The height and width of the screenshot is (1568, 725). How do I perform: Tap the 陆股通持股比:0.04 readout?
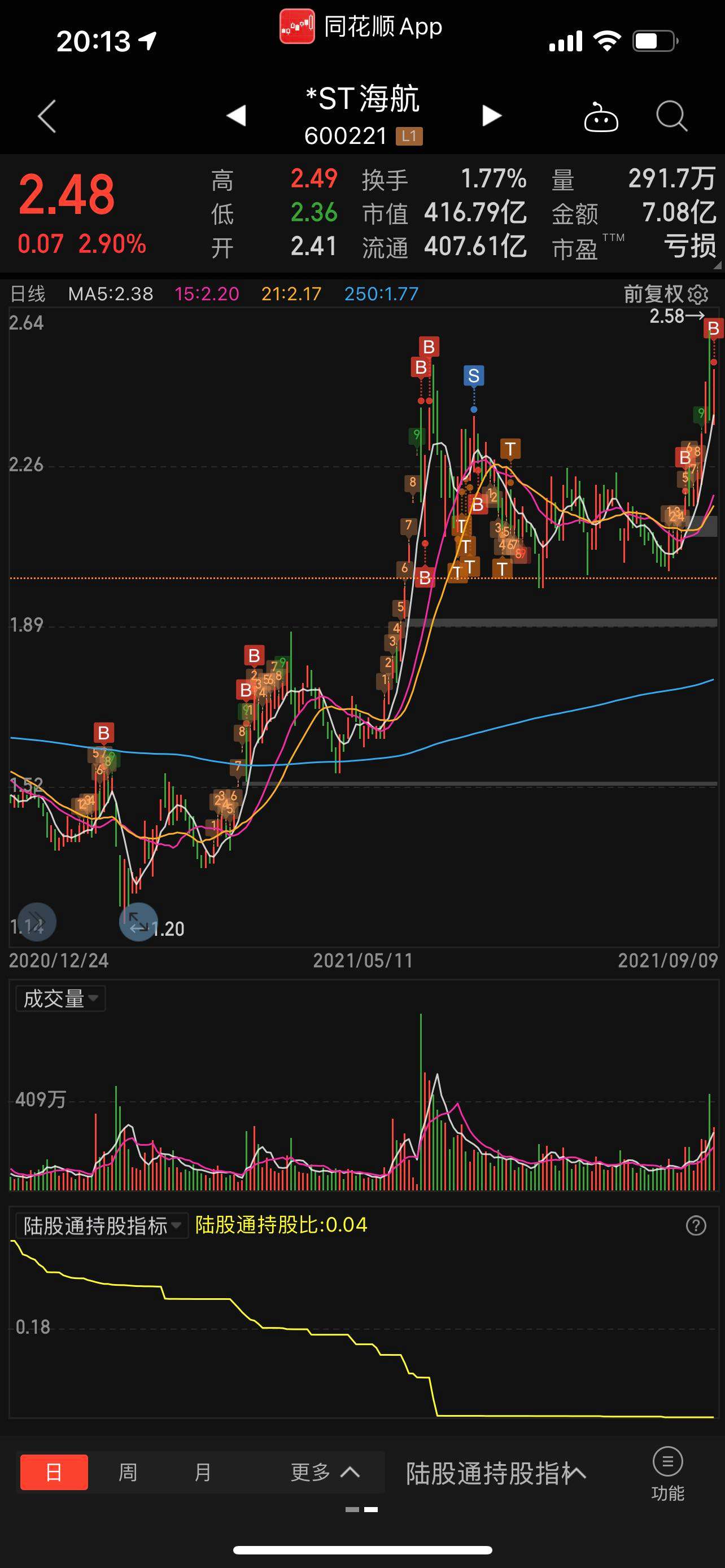[281, 1225]
